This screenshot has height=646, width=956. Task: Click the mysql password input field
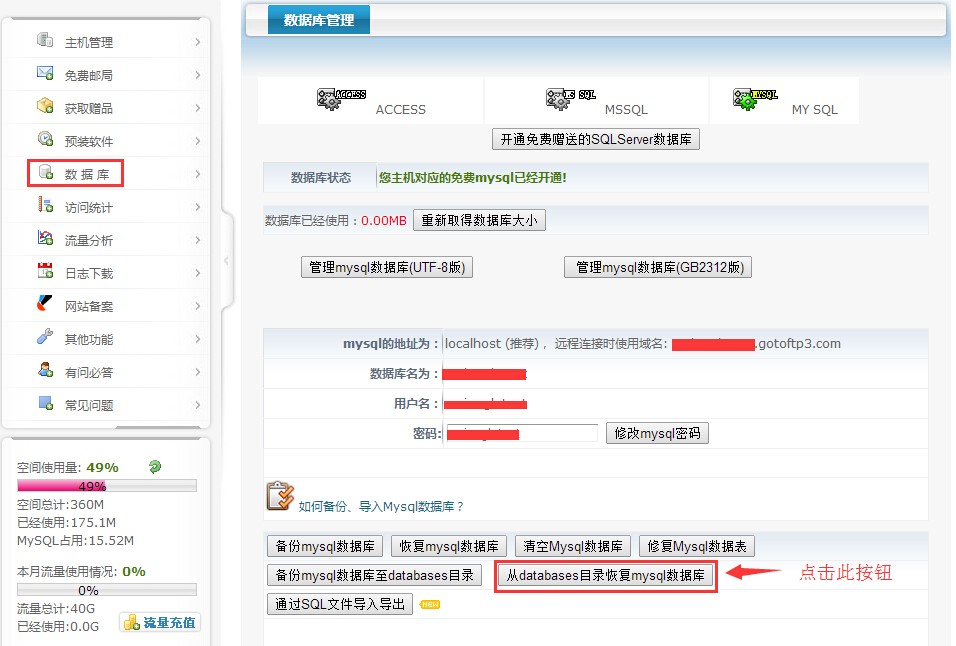coord(521,433)
